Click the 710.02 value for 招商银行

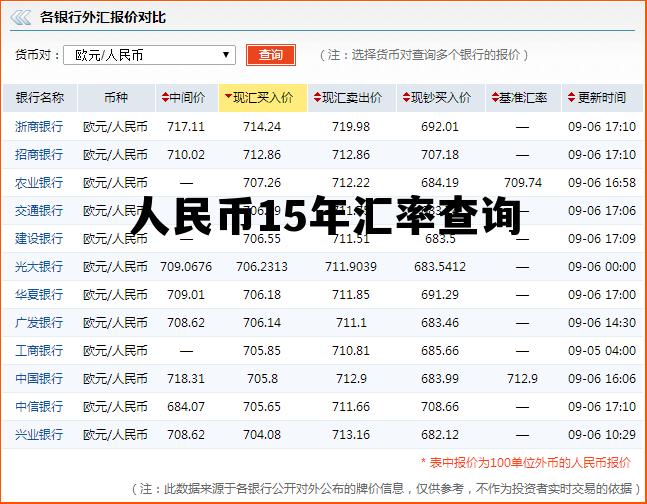[186, 154]
